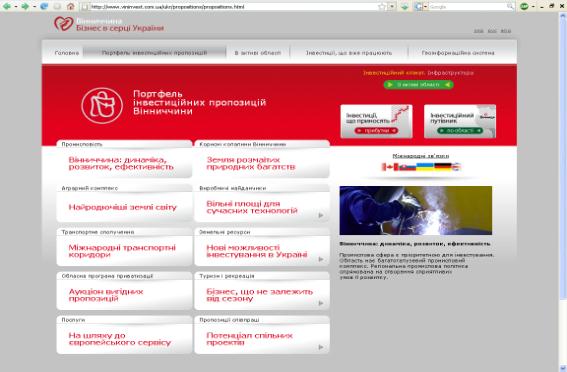The image size is (567, 372).
Task: Open the Найродючіші землі світу link
Action: click(x=123, y=207)
